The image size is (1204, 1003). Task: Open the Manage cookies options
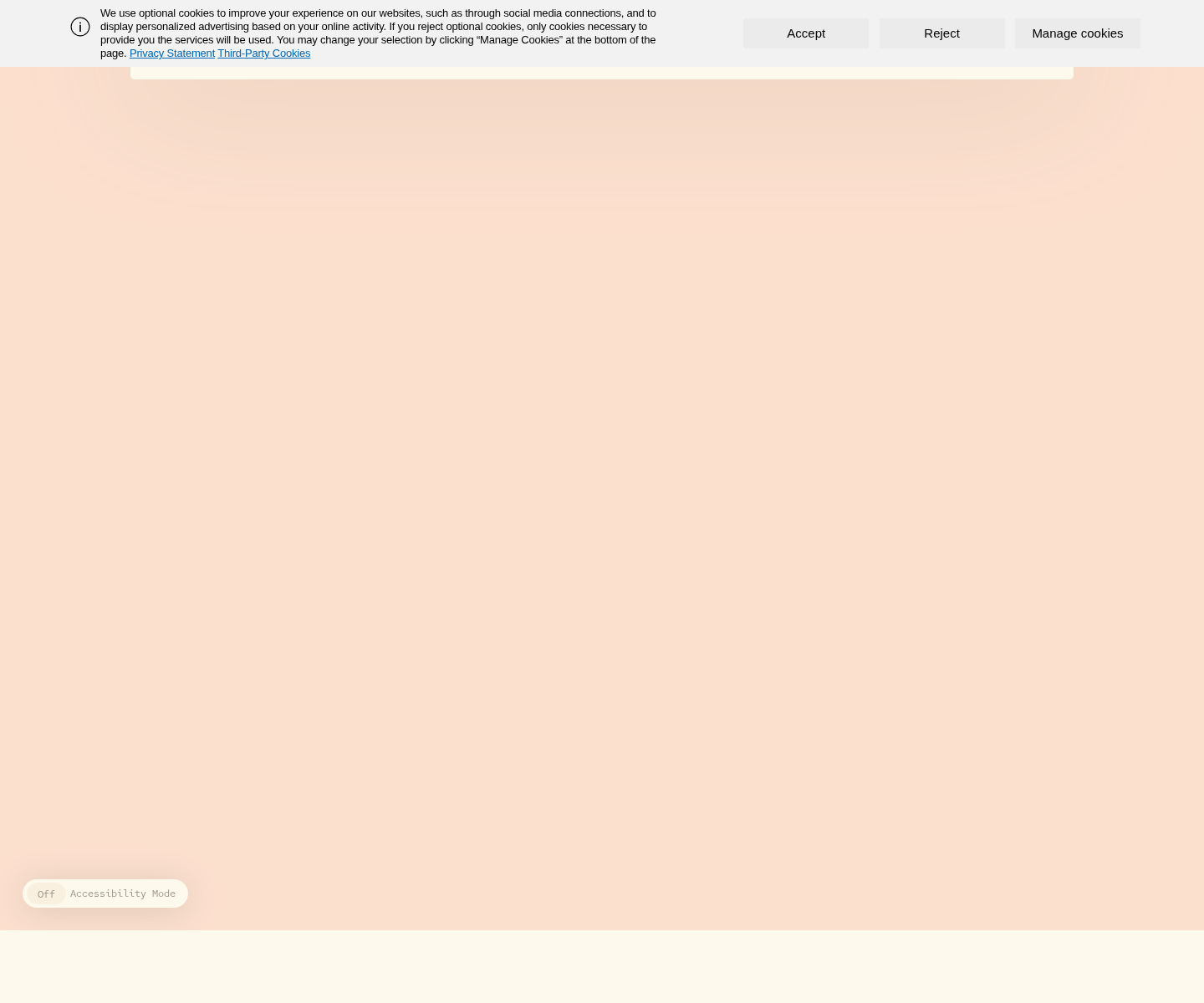(x=1077, y=33)
